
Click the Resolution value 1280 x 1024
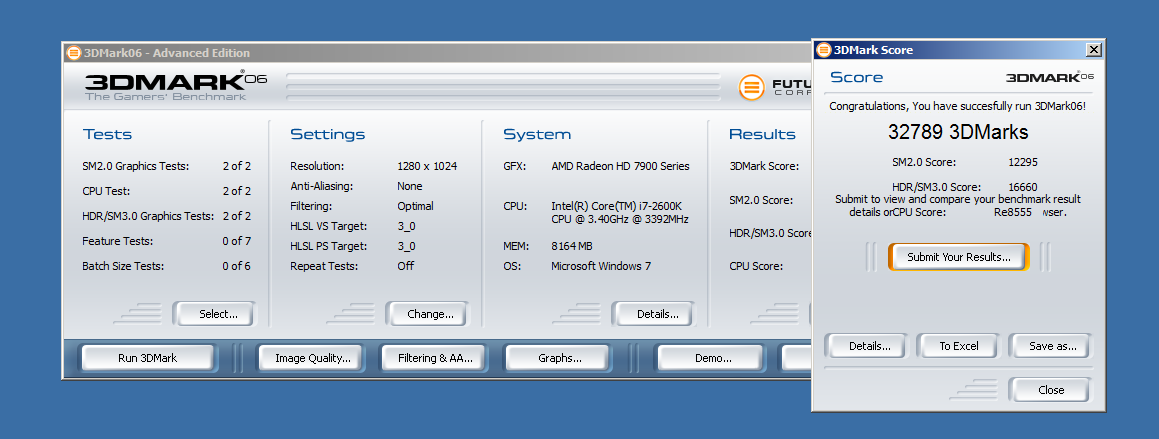pyautogui.click(x=427, y=166)
